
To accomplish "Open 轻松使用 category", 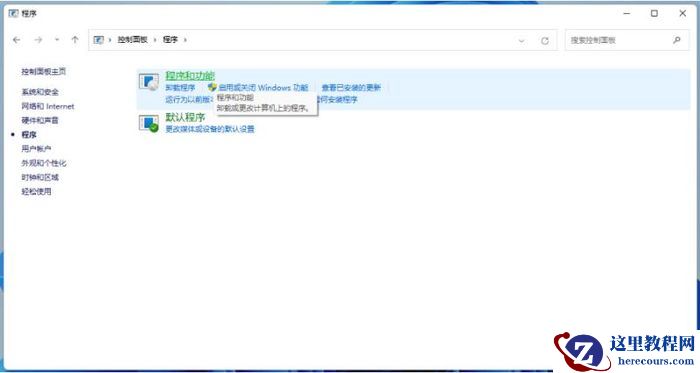I will pos(36,191).
